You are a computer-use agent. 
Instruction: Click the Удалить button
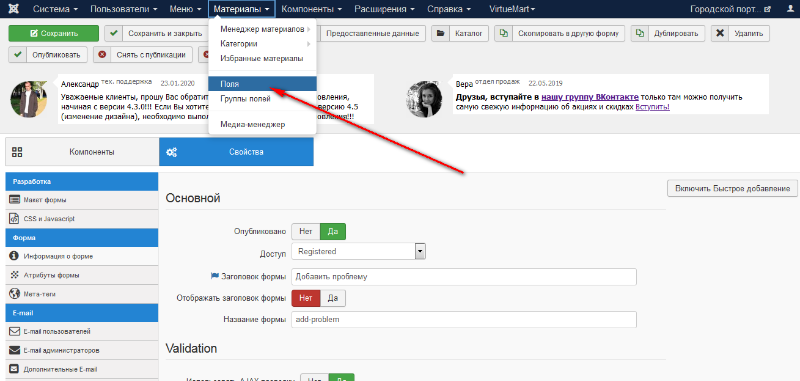click(740, 33)
